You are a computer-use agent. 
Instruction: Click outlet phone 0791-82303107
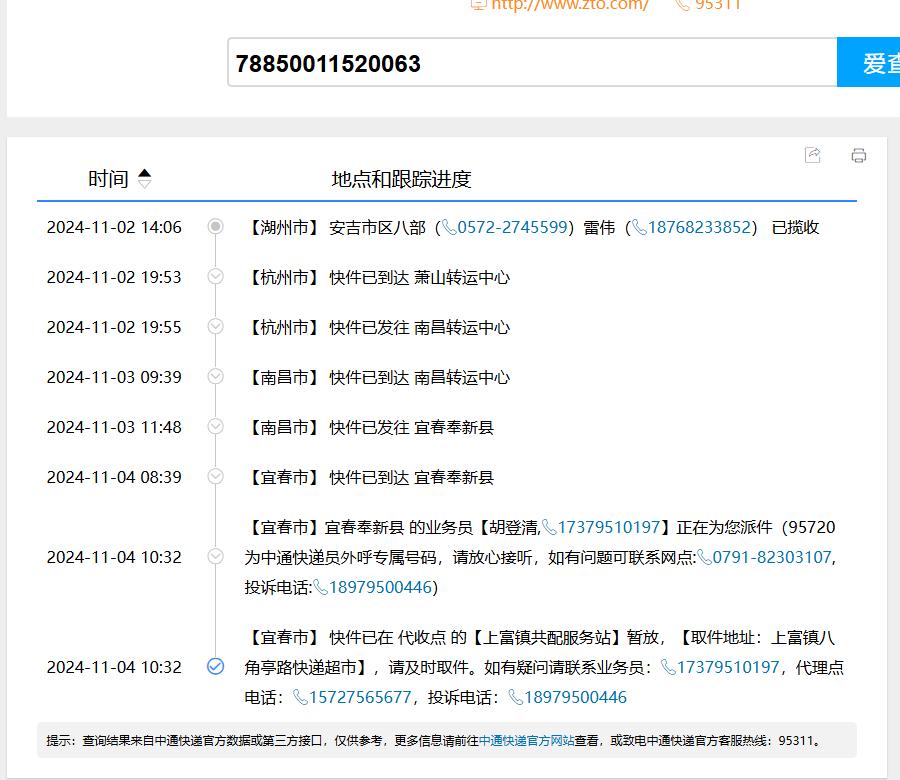(x=772, y=557)
